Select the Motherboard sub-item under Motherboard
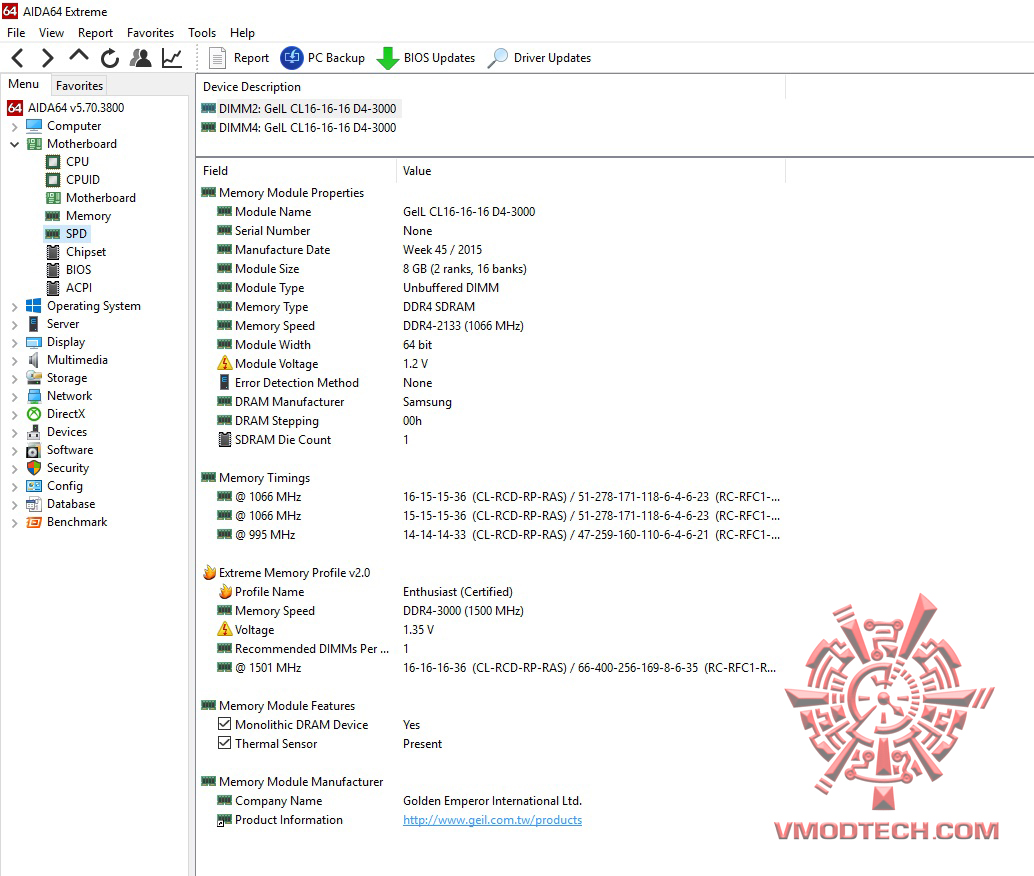Screen dimensions: 1034x876 (90, 198)
